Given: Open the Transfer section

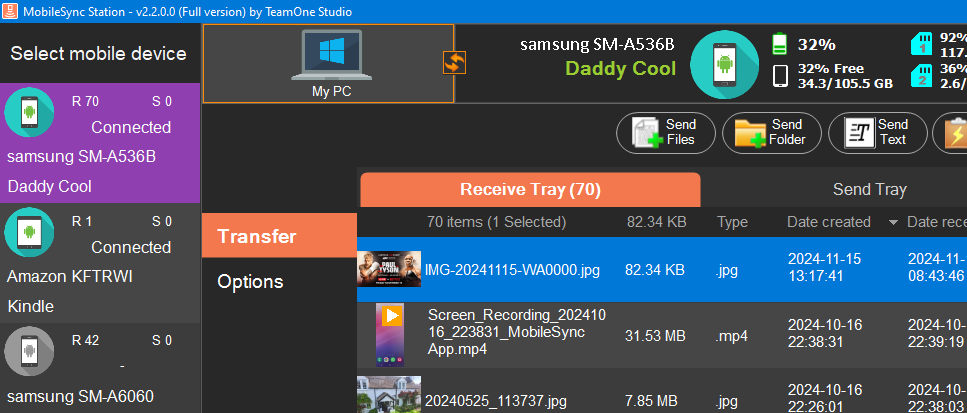Looking at the screenshot, I should (x=279, y=236).
